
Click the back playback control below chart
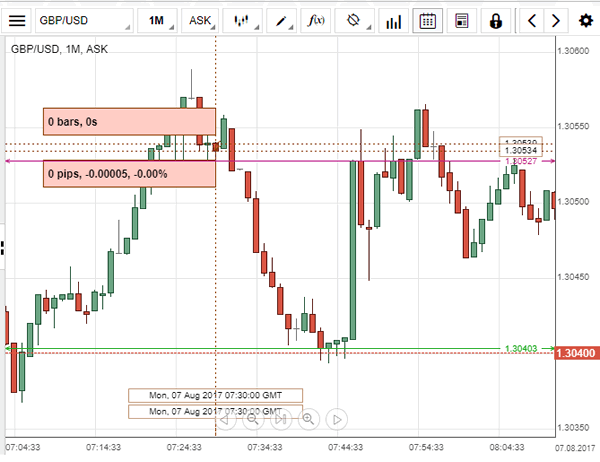click(225, 420)
